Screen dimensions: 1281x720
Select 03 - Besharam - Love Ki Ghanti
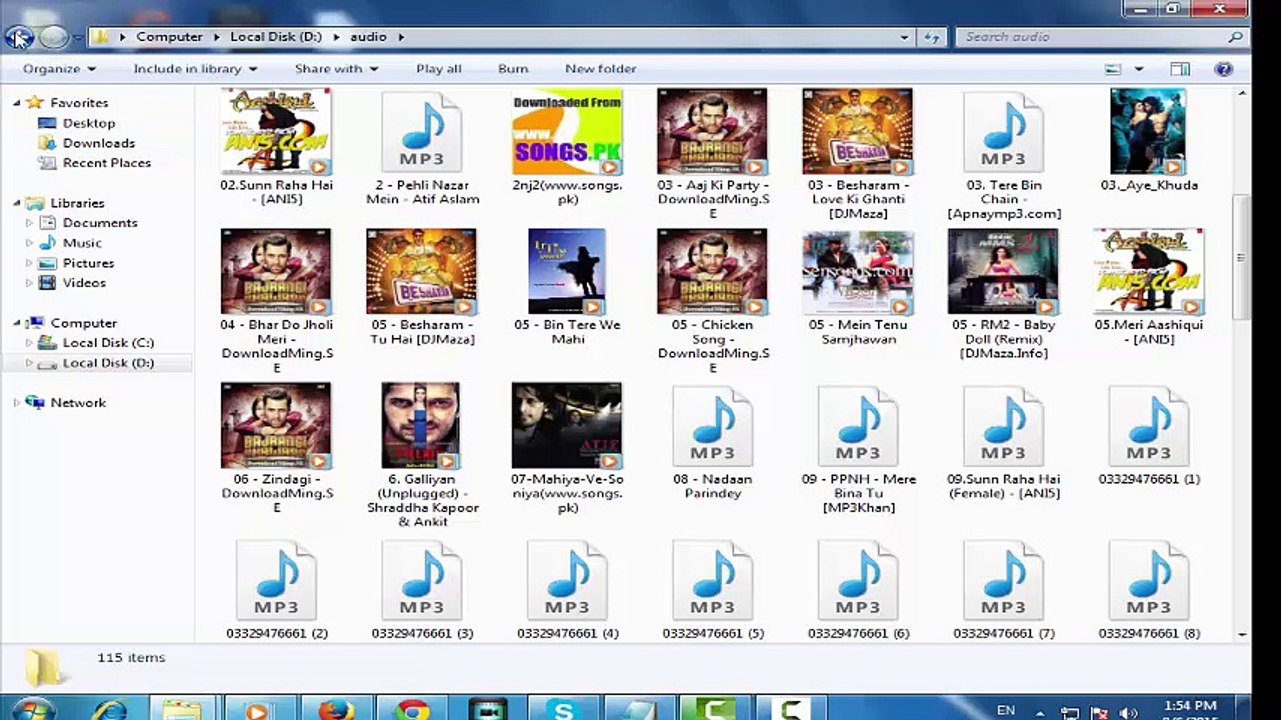coord(858,132)
